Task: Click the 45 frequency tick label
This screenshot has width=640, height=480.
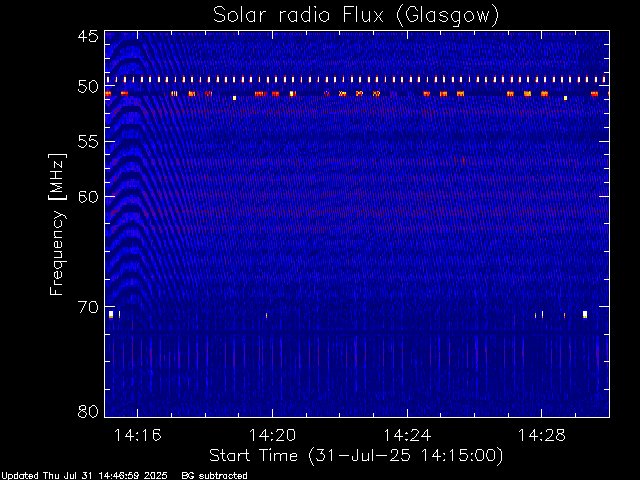Action: (88, 36)
